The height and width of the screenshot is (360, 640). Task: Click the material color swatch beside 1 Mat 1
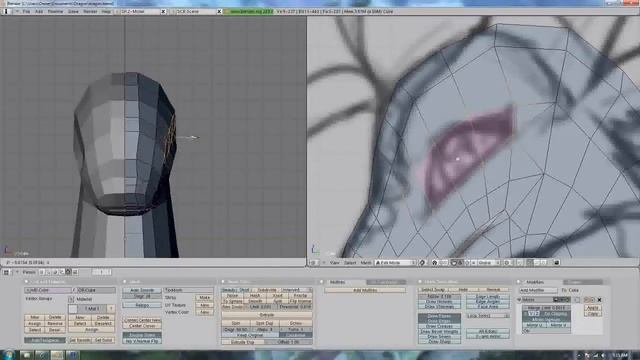[x=73, y=309]
